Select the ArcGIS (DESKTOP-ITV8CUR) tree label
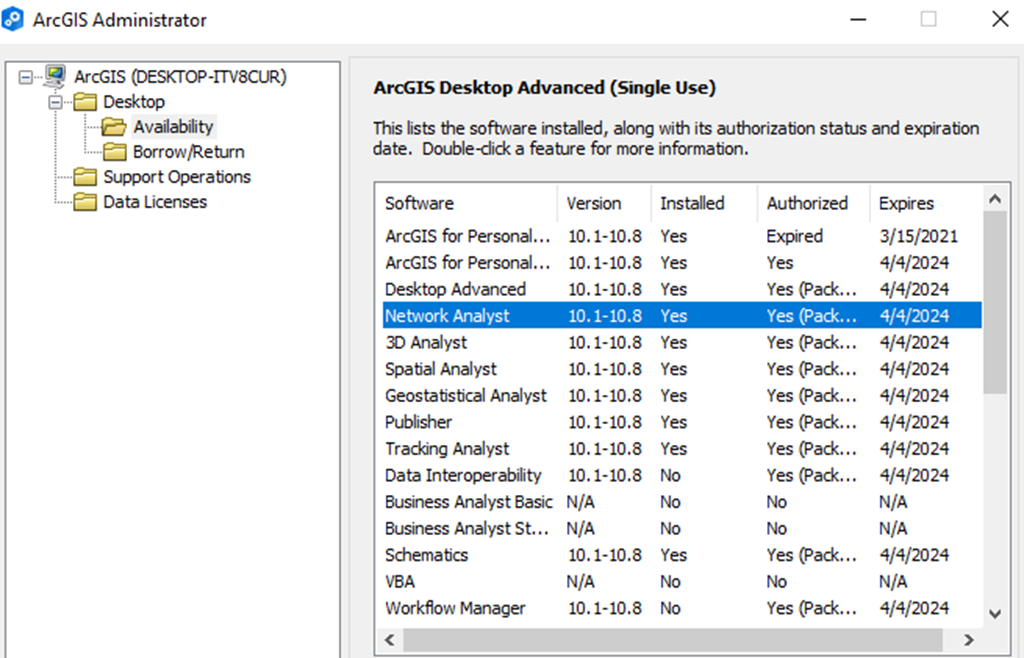Screen dimensions: 1024x658 pos(180,77)
